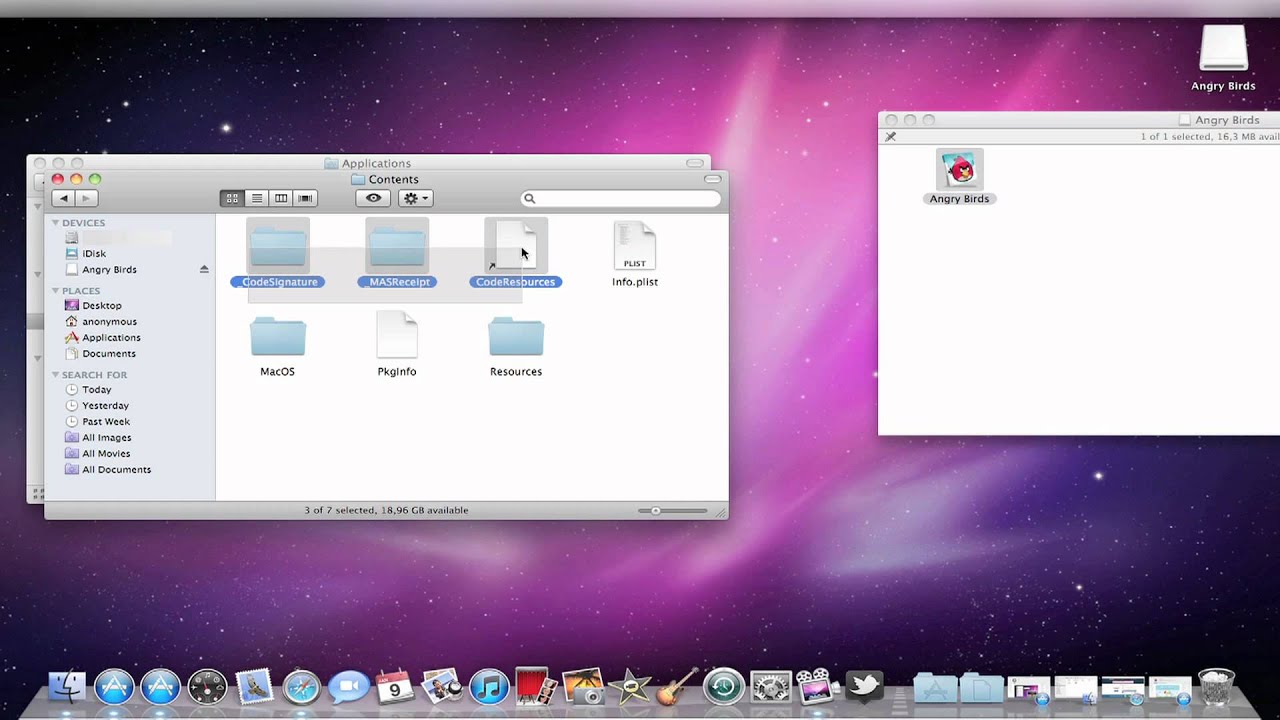This screenshot has height=720, width=1280.
Task: Switch Finder to Cover Flow view
Action: 305,199
